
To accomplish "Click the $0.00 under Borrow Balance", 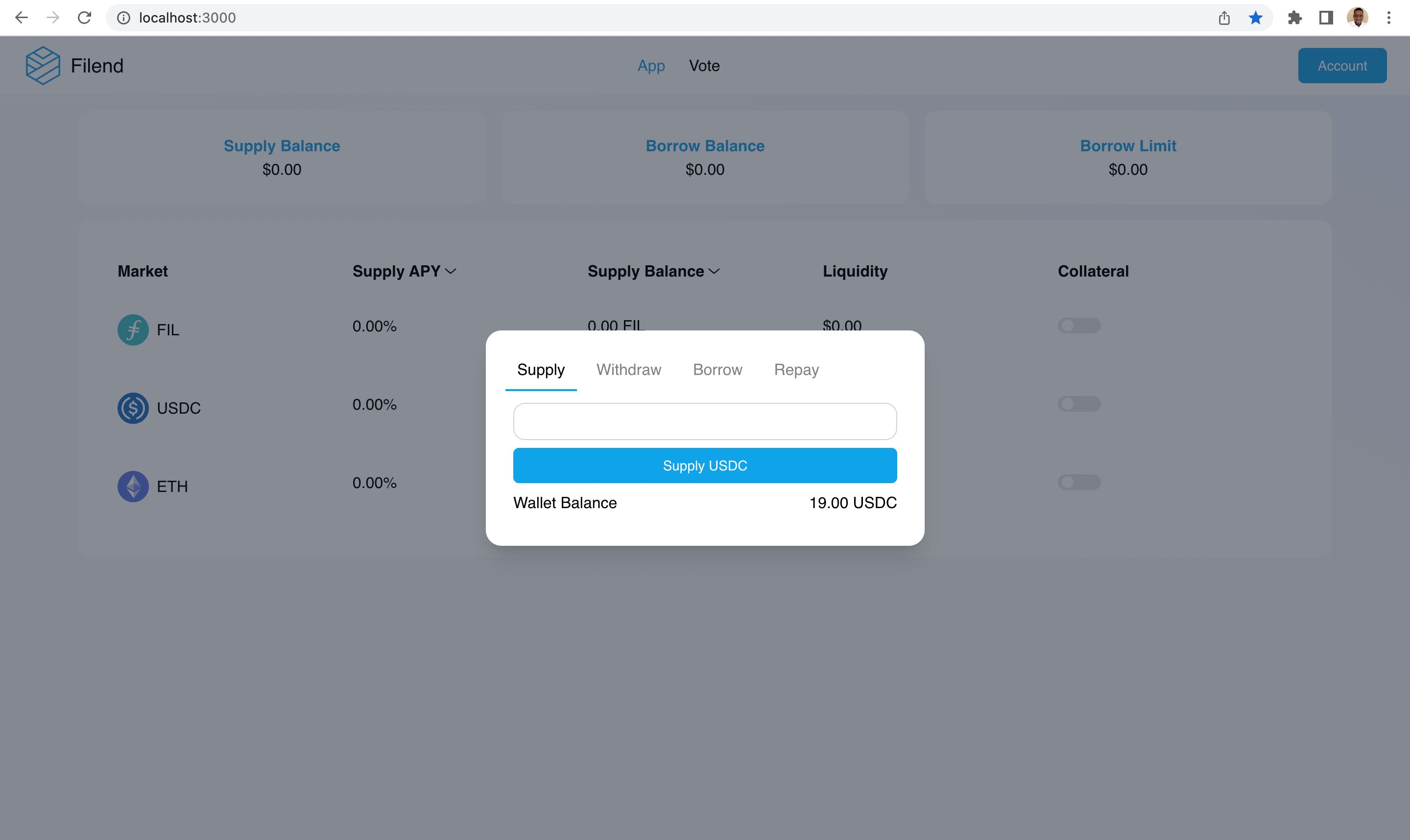I will pyautogui.click(x=705, y=169).
